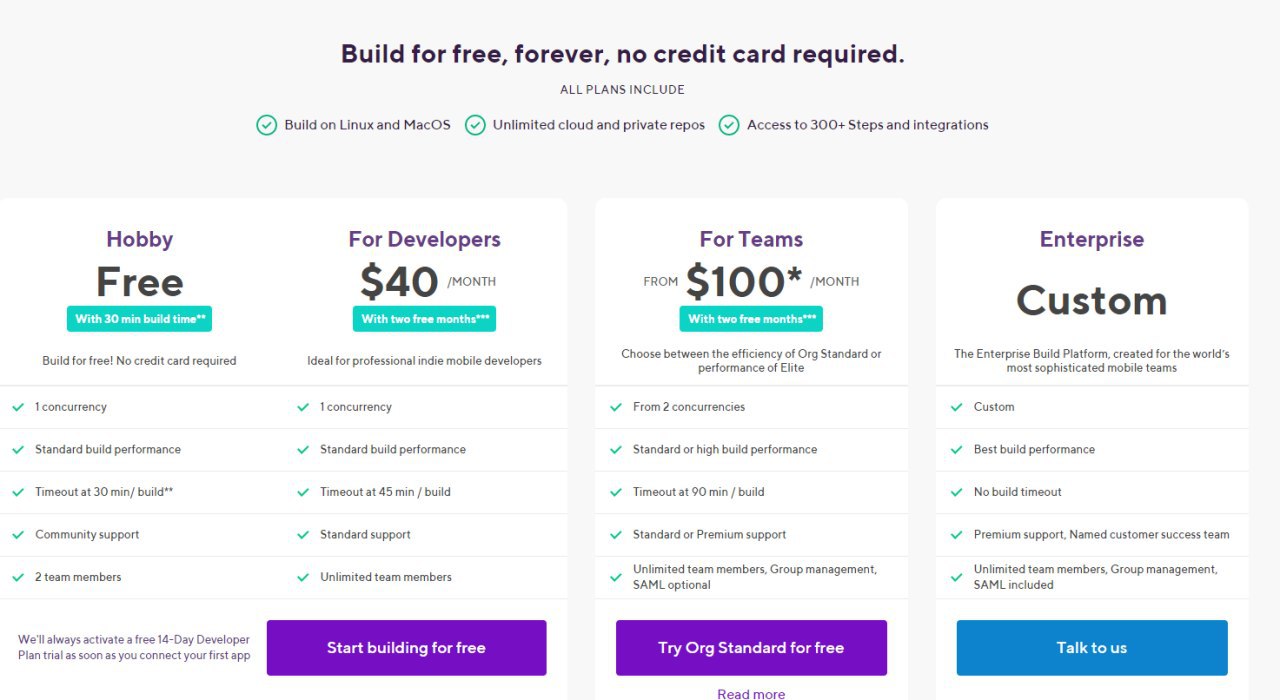Open the Read more link under For Teams
This screenshot has width=1280, height=700.
pyautogui.click(x=751, y=693)
